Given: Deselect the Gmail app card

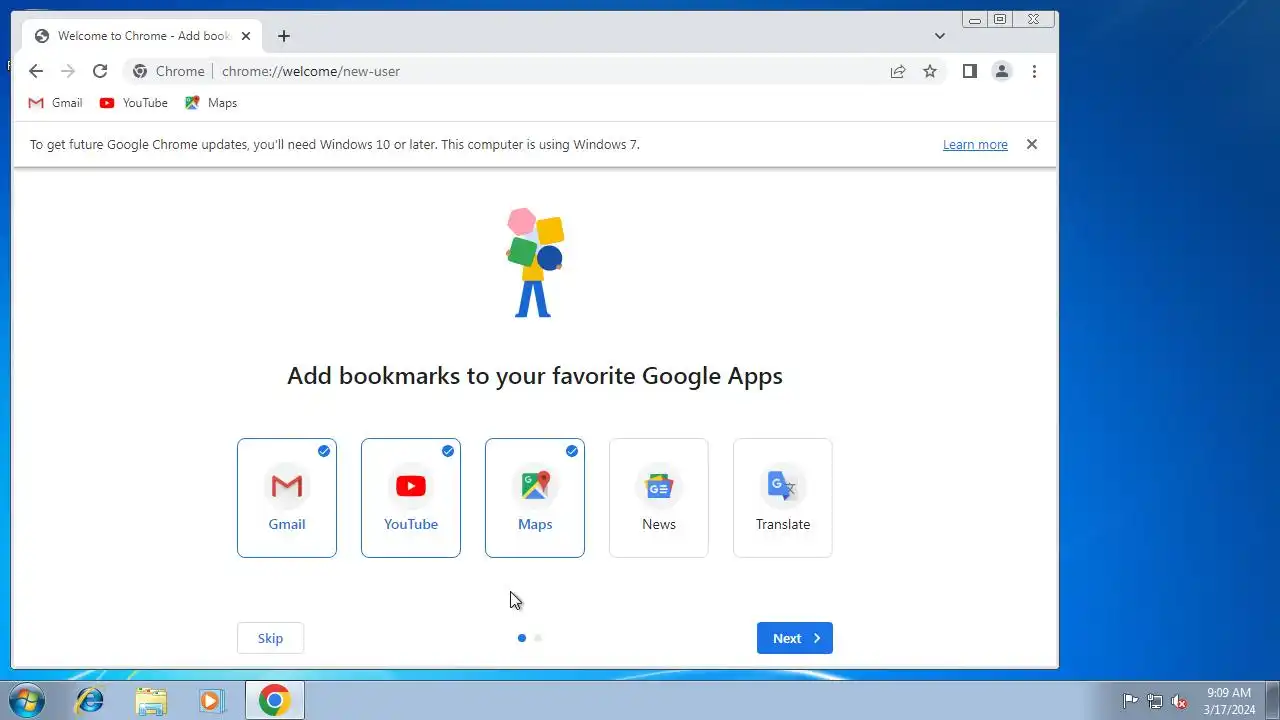Looking at the screenshot, I should coord(287,498).
